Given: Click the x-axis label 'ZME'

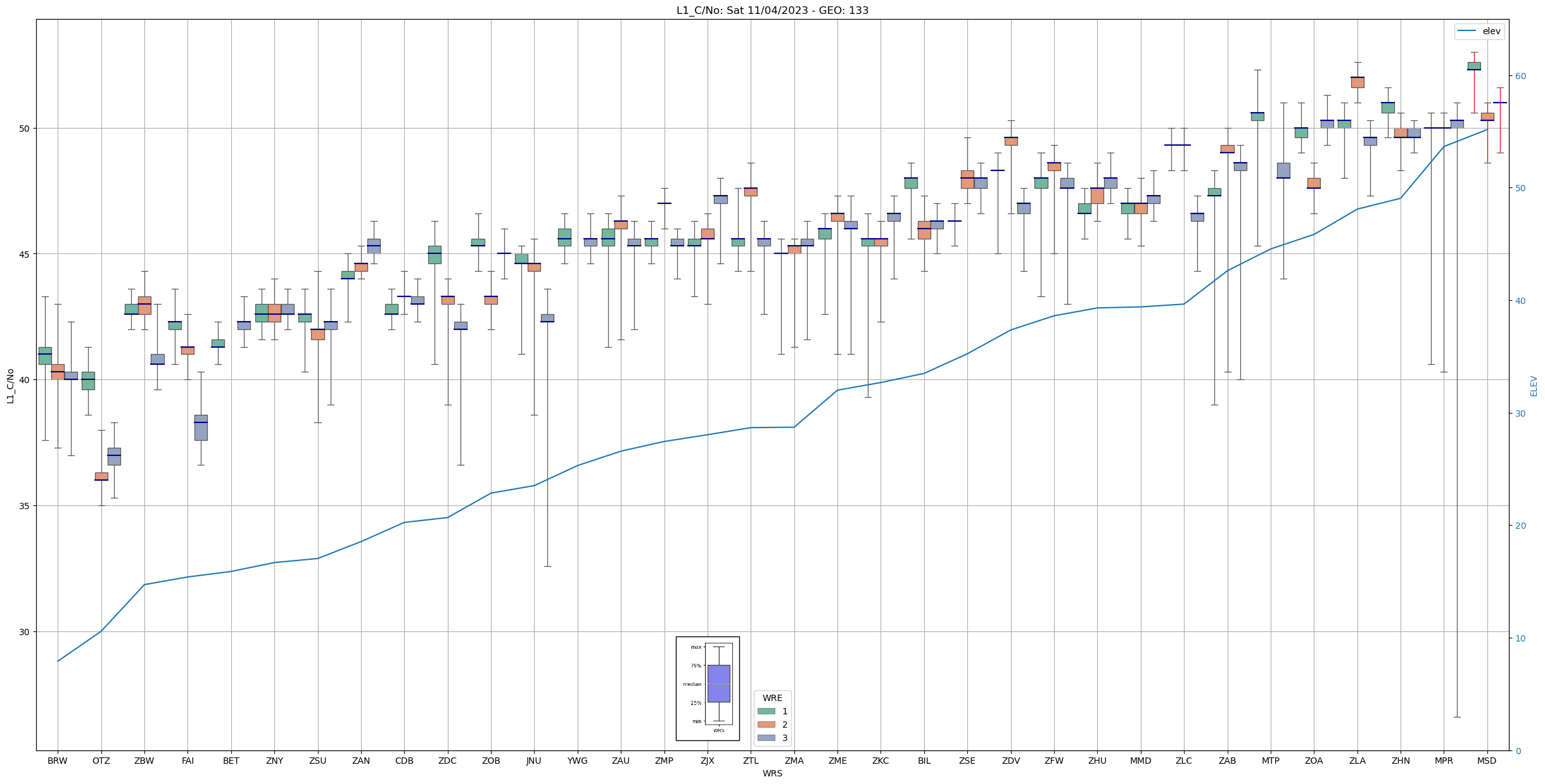Looking at the screenshot, I should pos(837,761).
